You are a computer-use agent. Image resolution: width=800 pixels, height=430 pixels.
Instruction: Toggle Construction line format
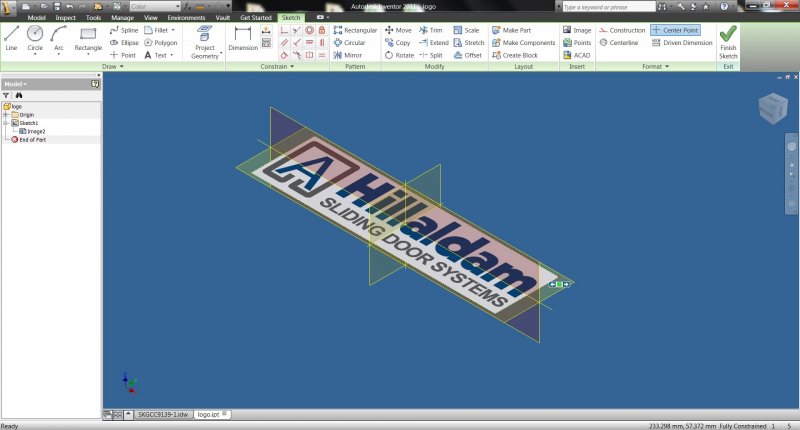[x=622, y=31]
